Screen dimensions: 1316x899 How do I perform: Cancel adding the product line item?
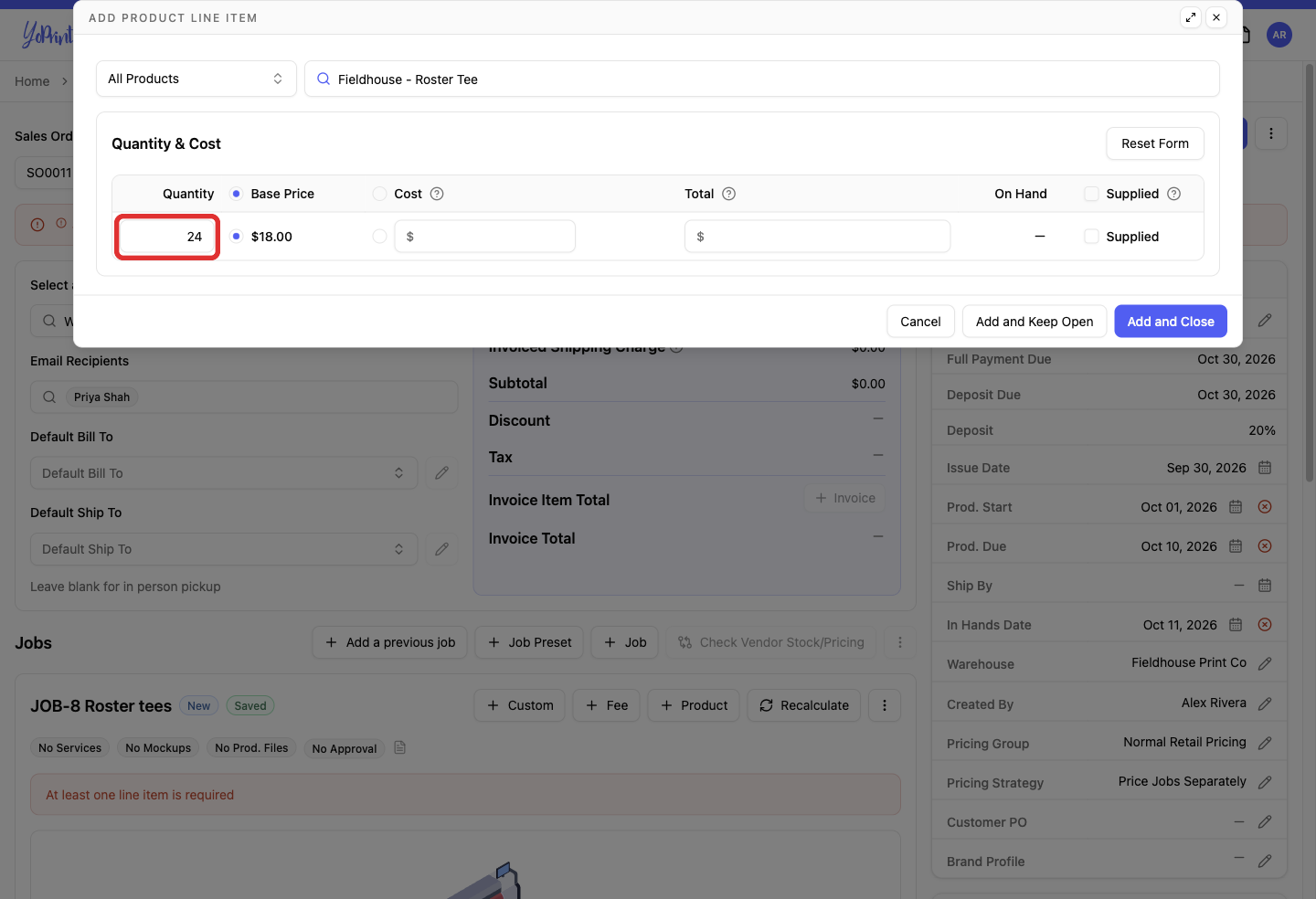click(920, 322)
